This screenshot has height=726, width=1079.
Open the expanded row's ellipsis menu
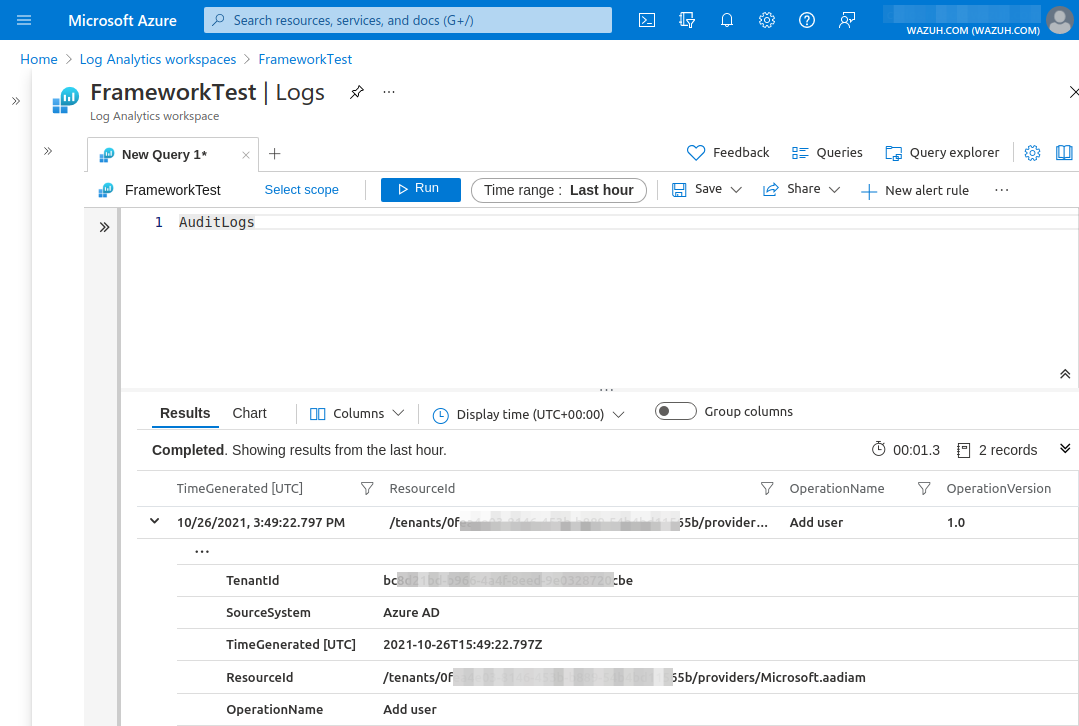click(202, 551)
